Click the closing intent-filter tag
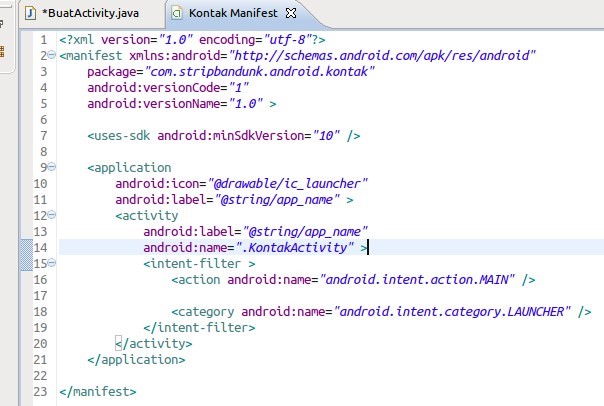 [199, 328]
